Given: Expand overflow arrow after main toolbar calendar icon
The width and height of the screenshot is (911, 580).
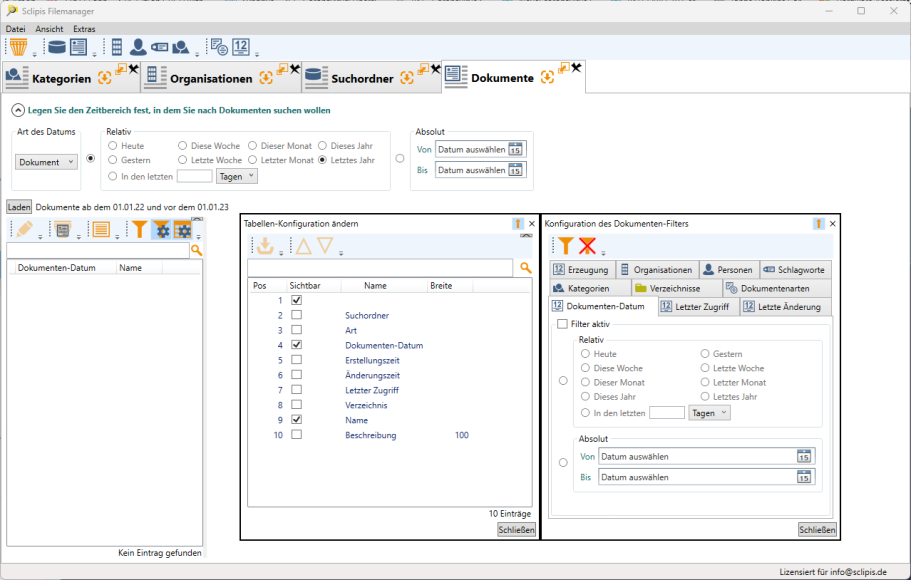Looking at the screenshot, I should (x=257, y=54).
